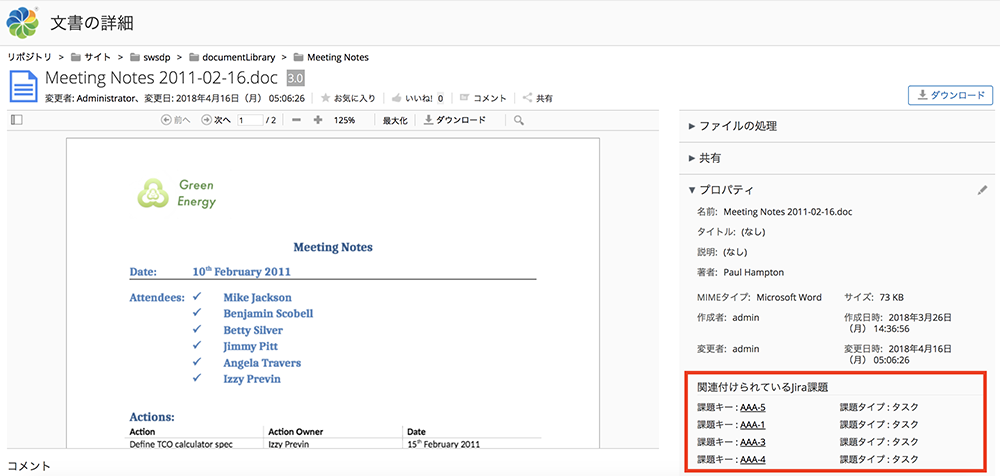
Task: Zoom in with the plus icon
Action: (318, 120)
